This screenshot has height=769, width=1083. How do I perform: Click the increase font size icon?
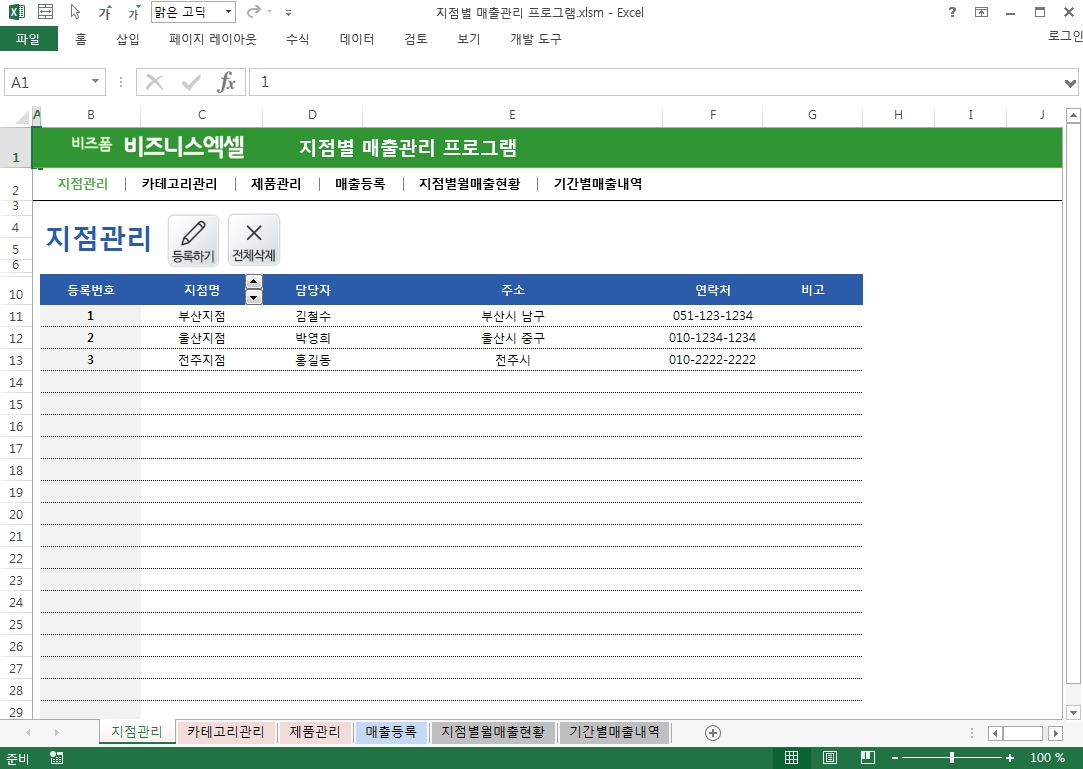[x=105, y=13]
